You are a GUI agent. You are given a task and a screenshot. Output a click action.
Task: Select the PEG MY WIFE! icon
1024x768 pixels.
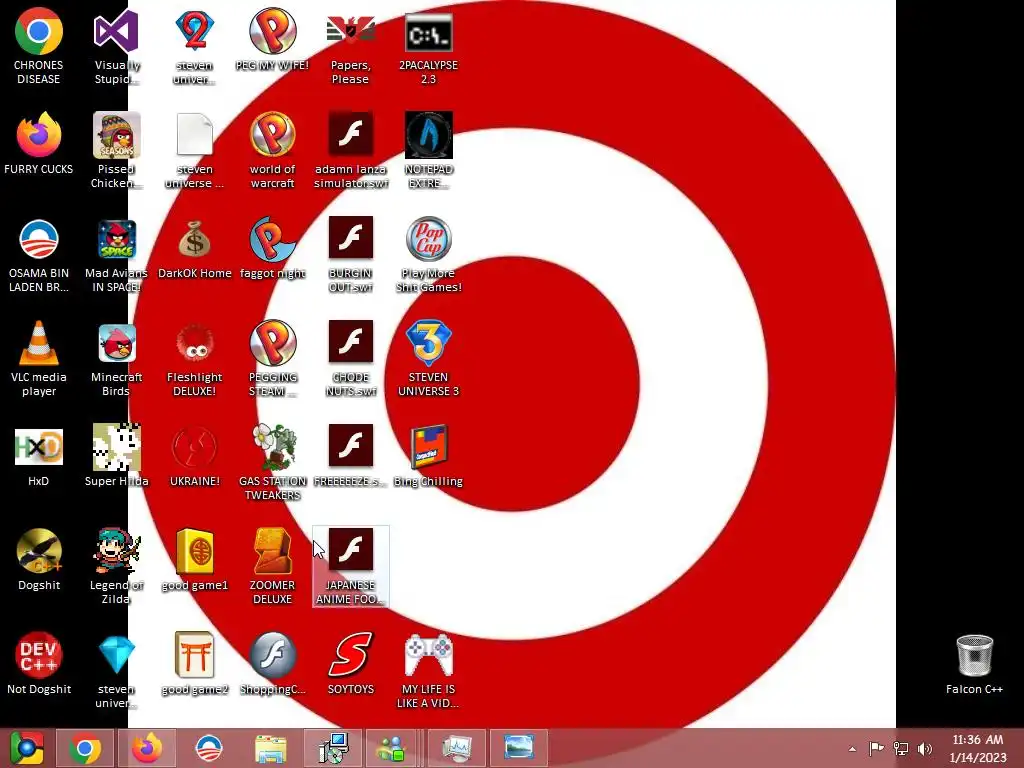coord(272,40)
